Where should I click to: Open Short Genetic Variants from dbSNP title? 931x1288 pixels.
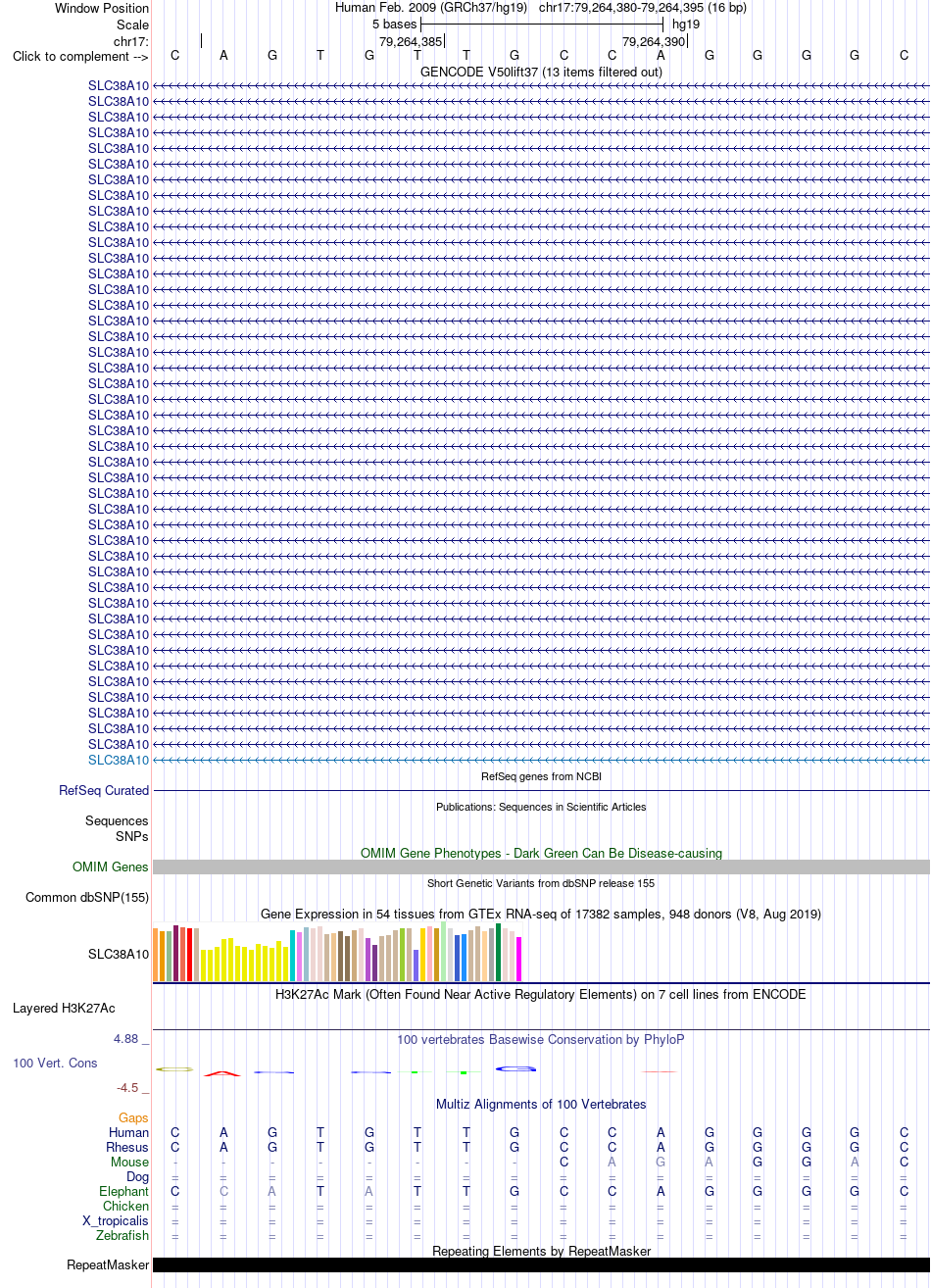pyautogui.click(x=541, y=883)
